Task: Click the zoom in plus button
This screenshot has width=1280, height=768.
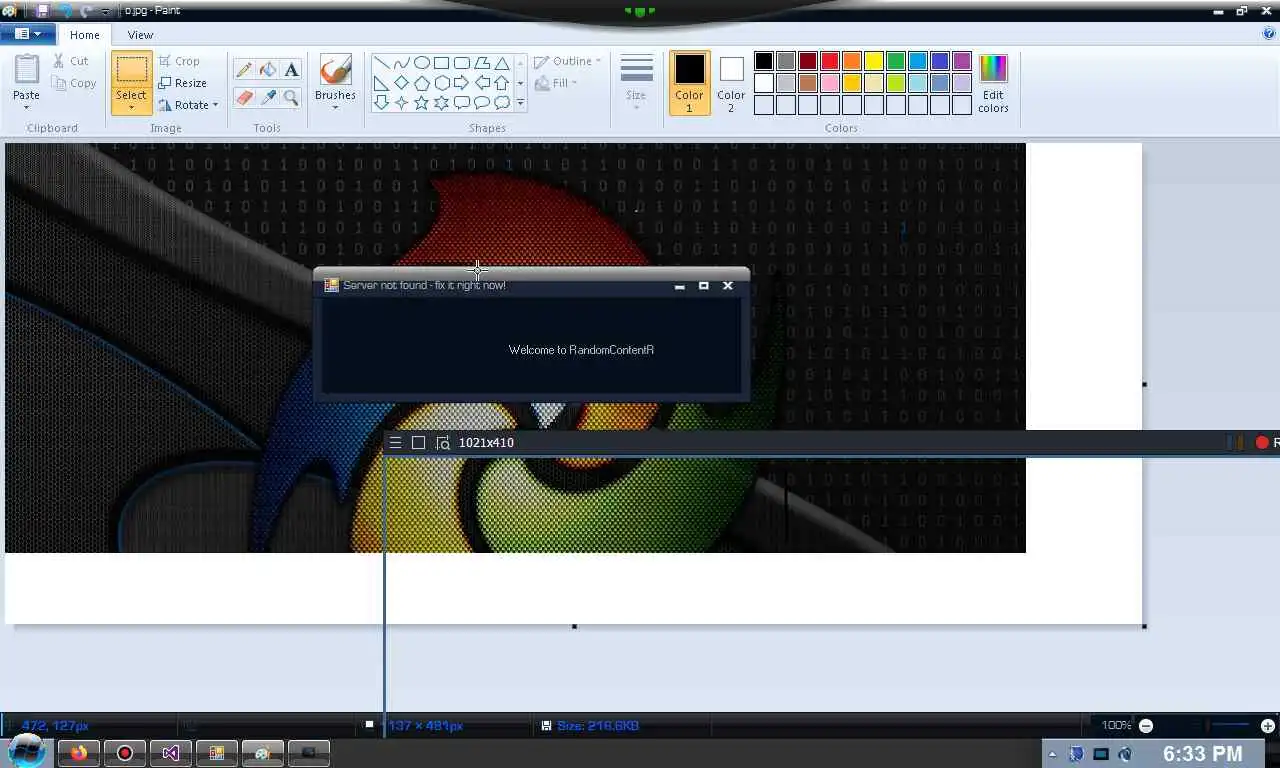Action: pyautogui.click(x=1268, y=726)
